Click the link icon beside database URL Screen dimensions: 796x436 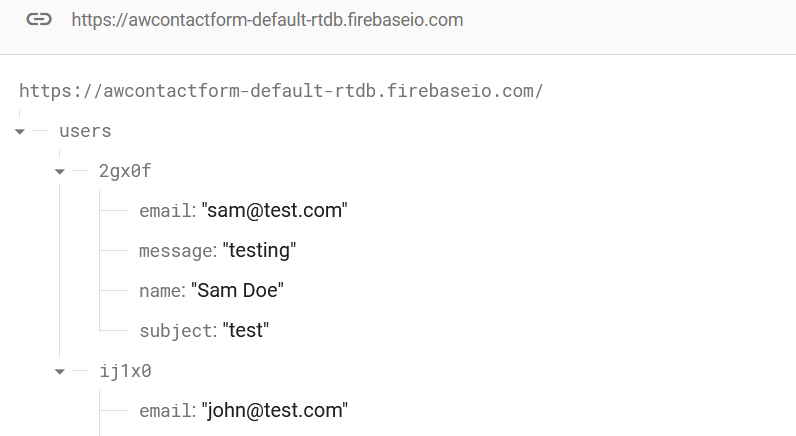(39, 20)
